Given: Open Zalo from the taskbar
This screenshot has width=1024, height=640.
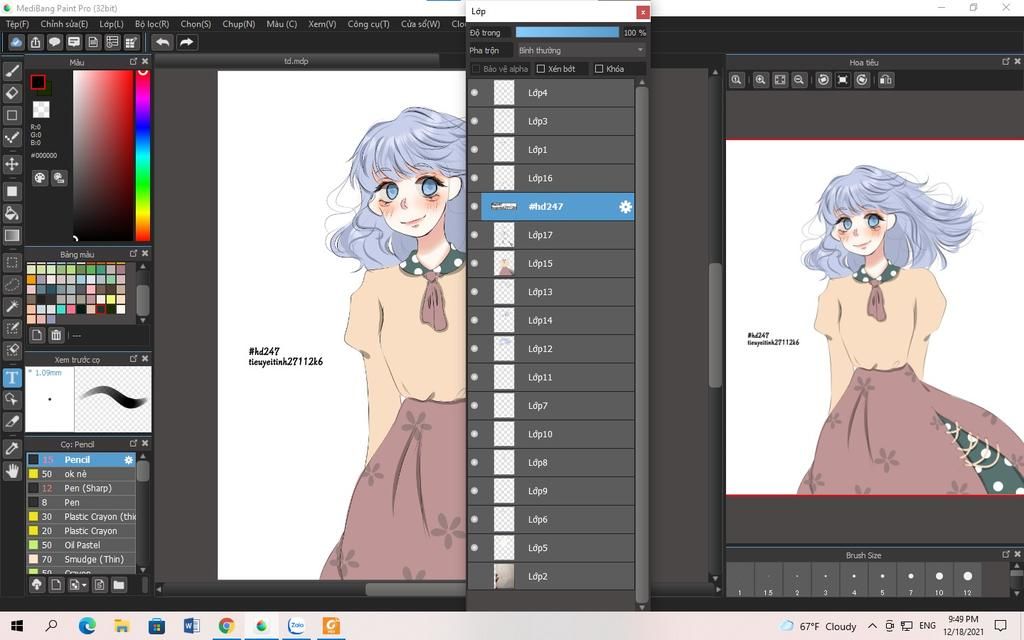Looking at the screenshot, I should pyautogui.click(x=296, y=626).
